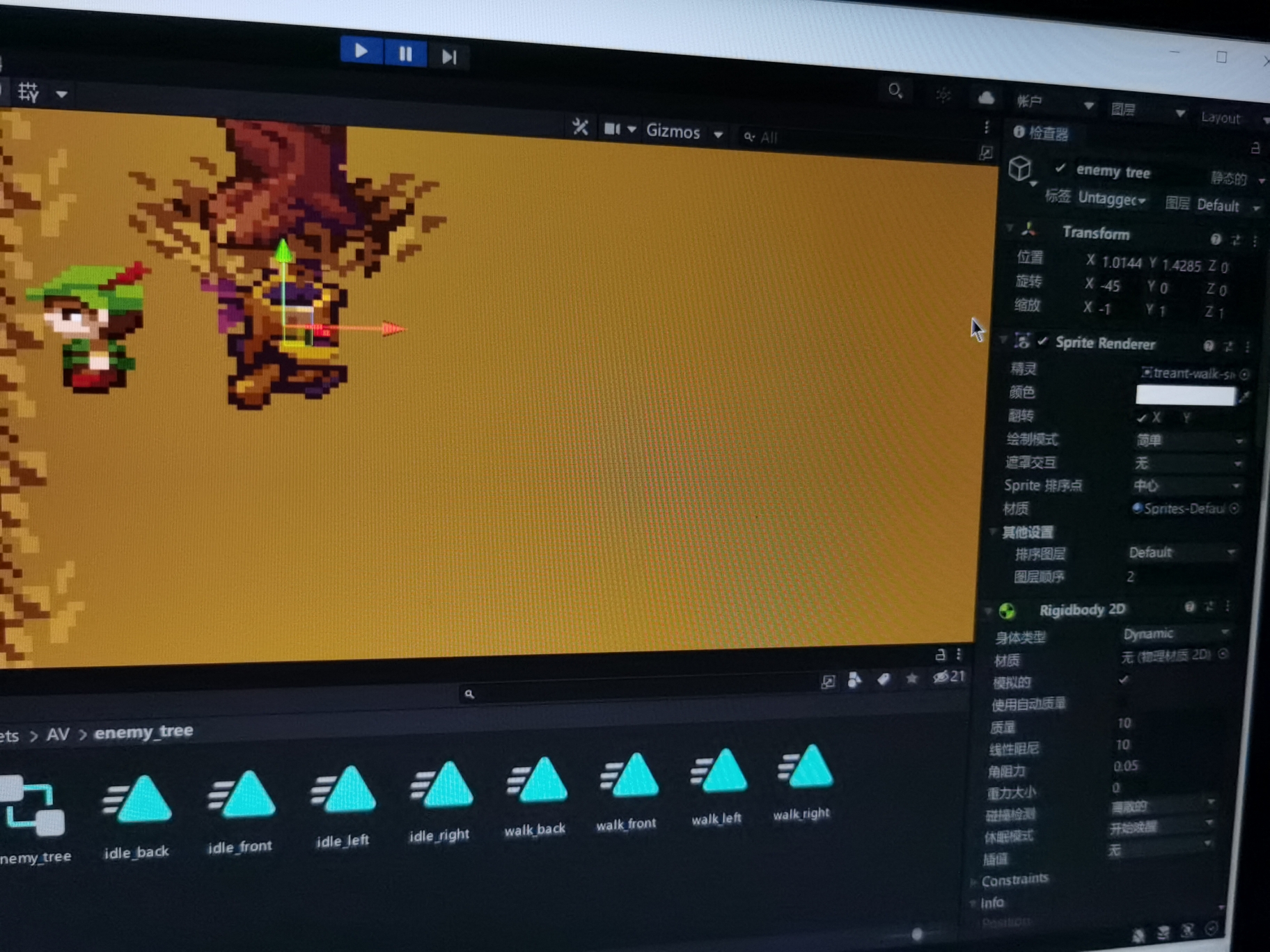Screen dimensions: 1270x952
Task: Click the eyedropper next to the color swatch
Action: click(1244, 397)
